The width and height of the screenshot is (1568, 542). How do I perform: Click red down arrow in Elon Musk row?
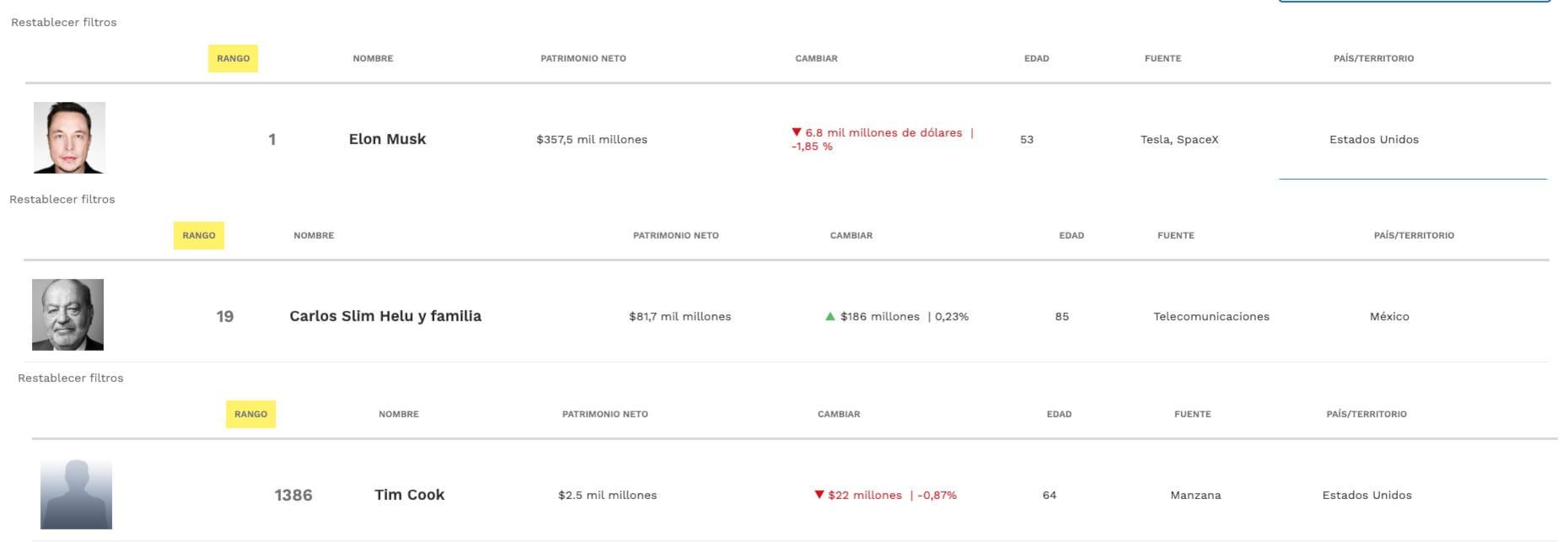pos(797,132)
